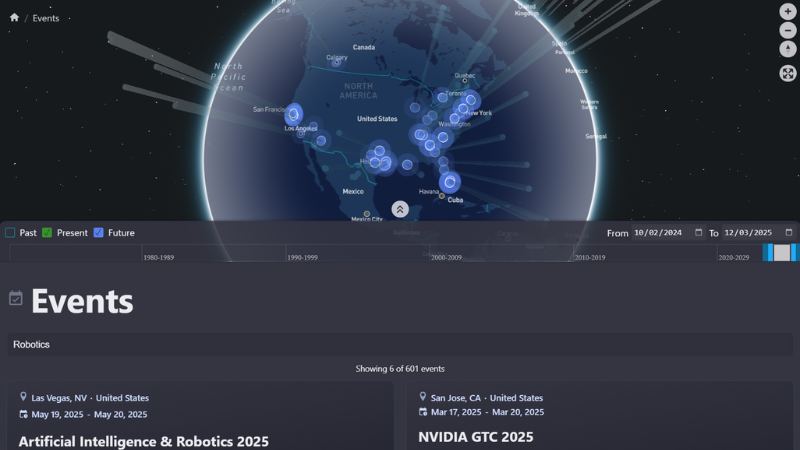Zoom out of the globe map
Viewport: 800px width, 450px height.
(788, 31)
